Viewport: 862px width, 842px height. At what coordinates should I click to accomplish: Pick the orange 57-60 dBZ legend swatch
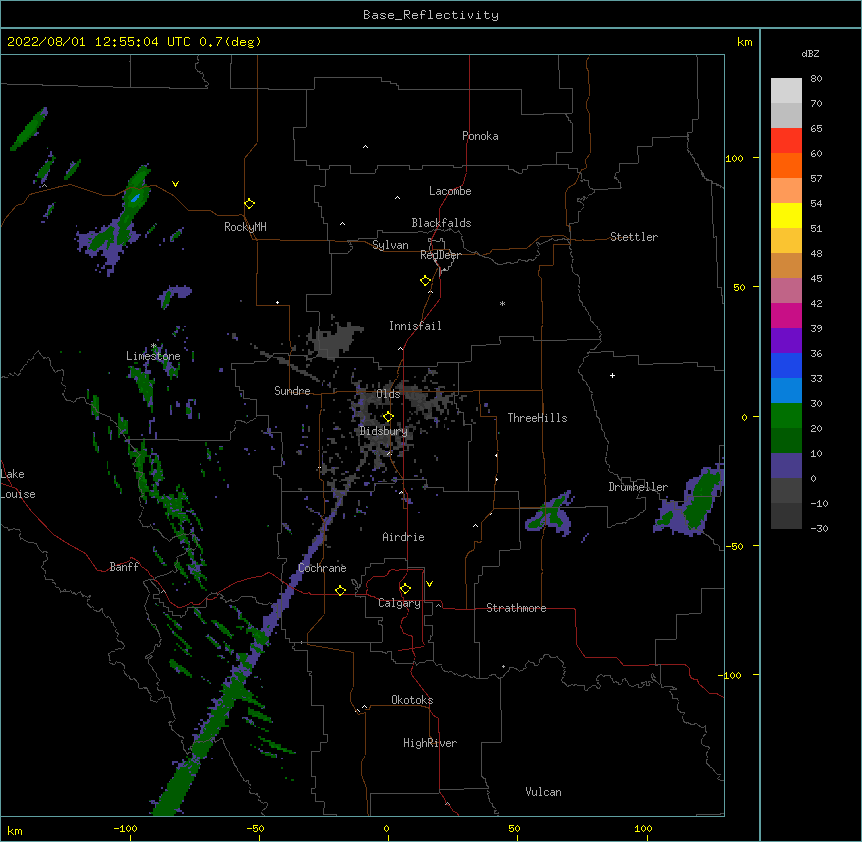tap(786, 165)
